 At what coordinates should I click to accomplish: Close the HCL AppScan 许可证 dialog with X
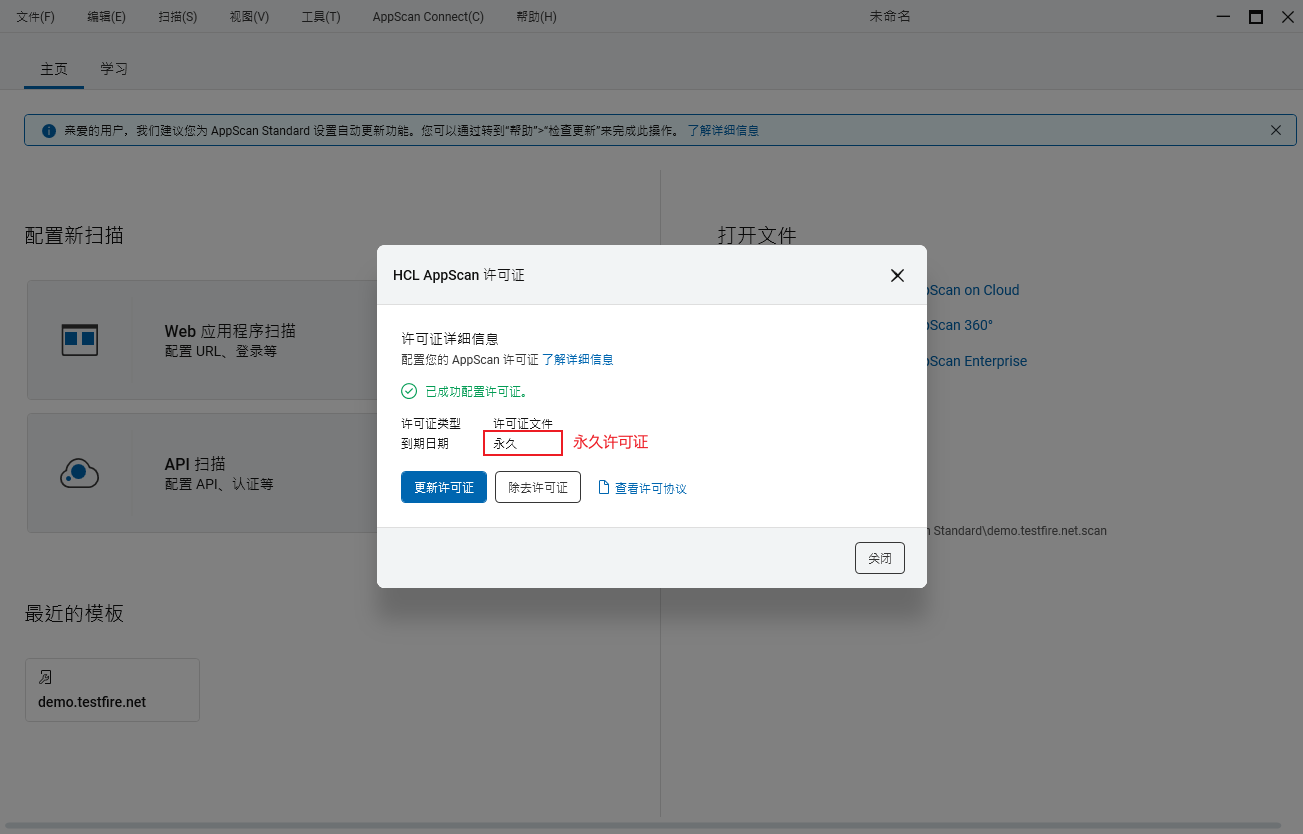897,275
